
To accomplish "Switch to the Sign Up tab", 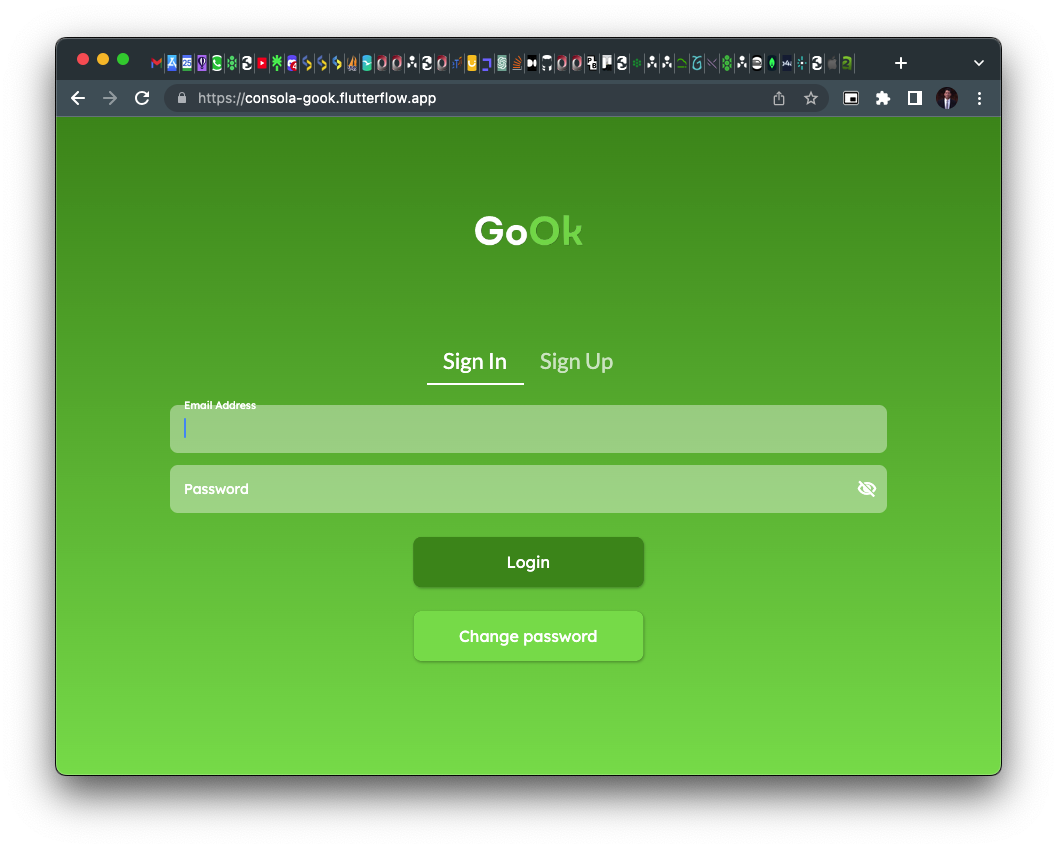I will click(576, 362).
